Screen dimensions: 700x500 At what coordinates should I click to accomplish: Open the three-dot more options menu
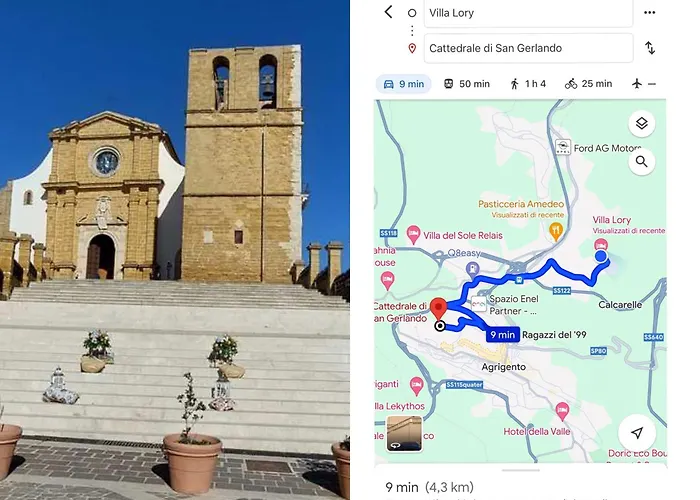[x=650, y=12]
